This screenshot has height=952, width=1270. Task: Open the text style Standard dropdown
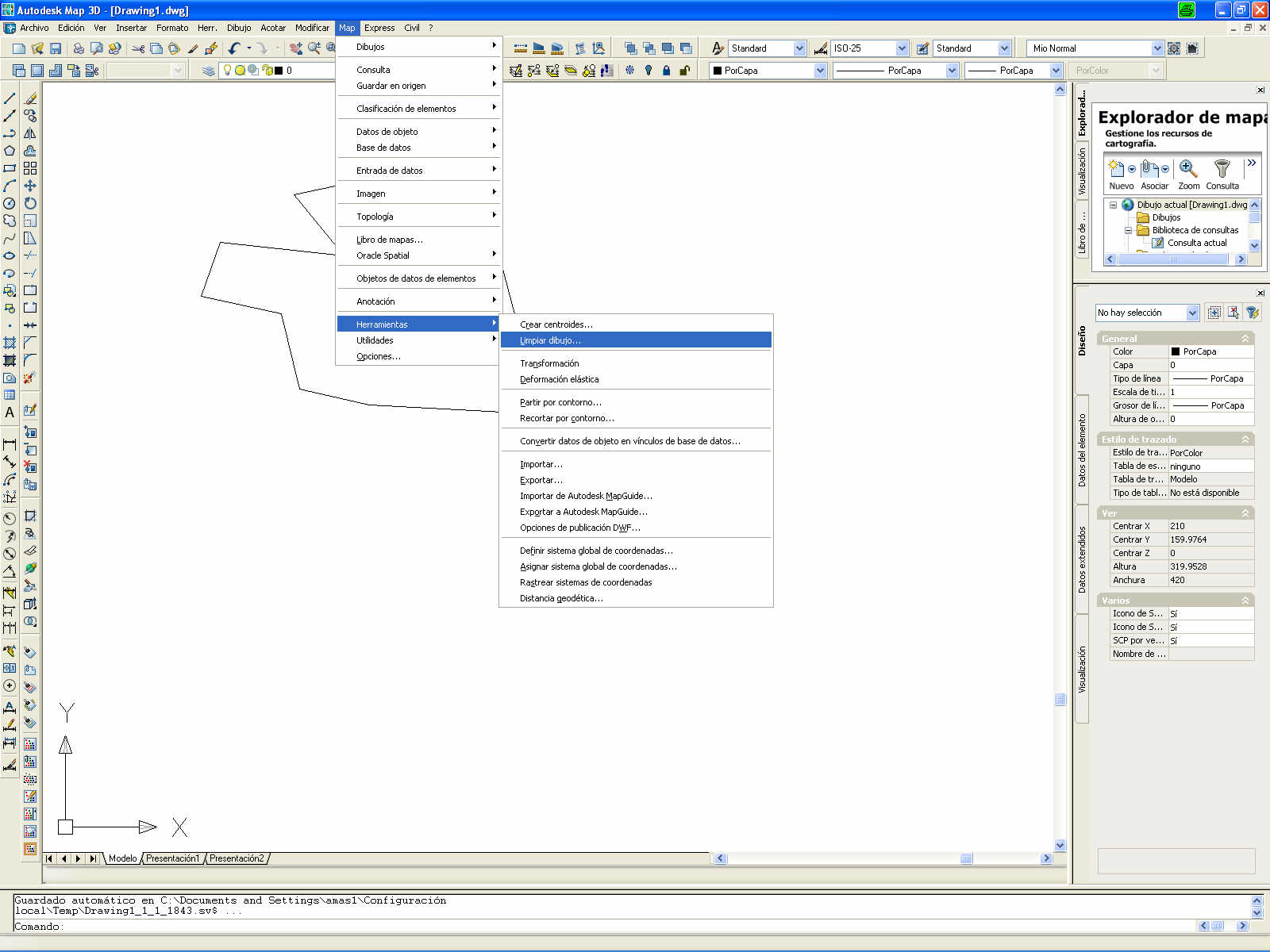(799, 48)
